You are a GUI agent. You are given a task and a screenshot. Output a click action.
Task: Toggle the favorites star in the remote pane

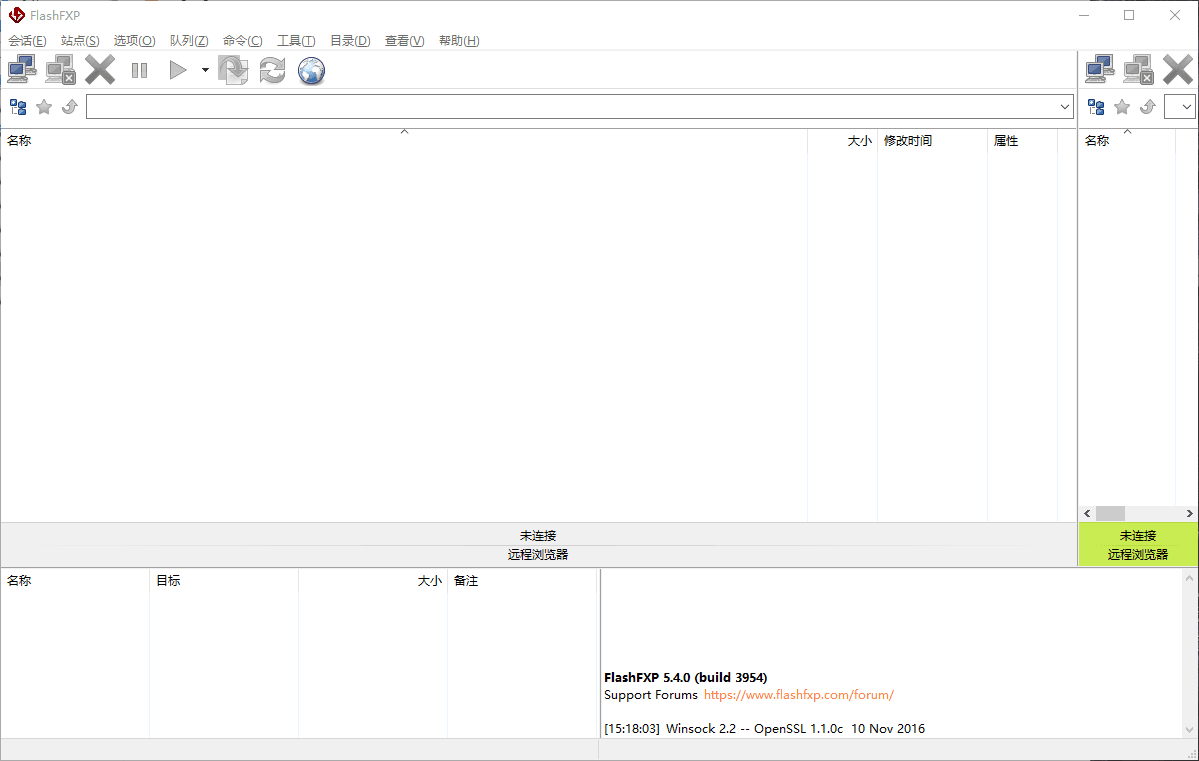click(1121, 106)
